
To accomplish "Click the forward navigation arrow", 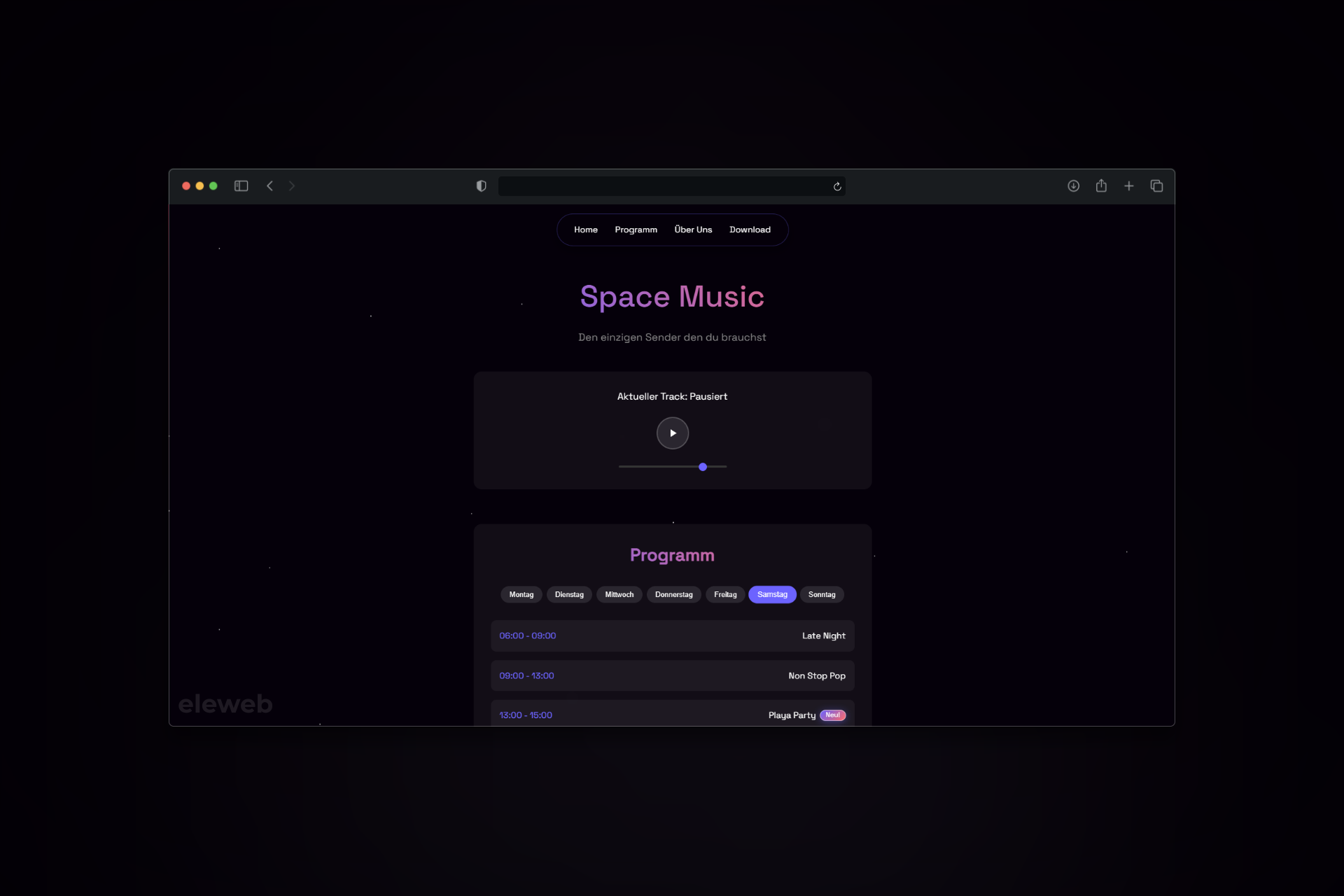I will point(292,186).
